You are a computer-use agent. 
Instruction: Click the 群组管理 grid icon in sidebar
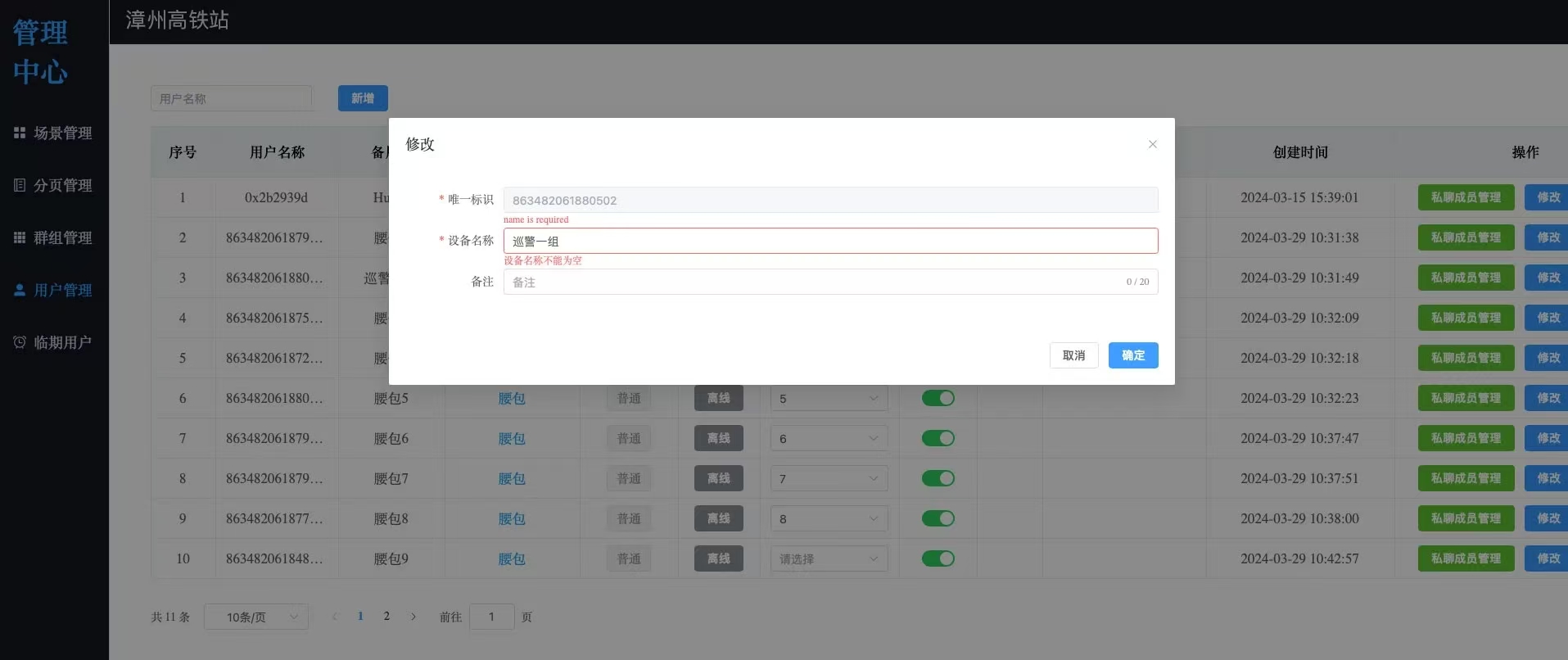[20, 237]
